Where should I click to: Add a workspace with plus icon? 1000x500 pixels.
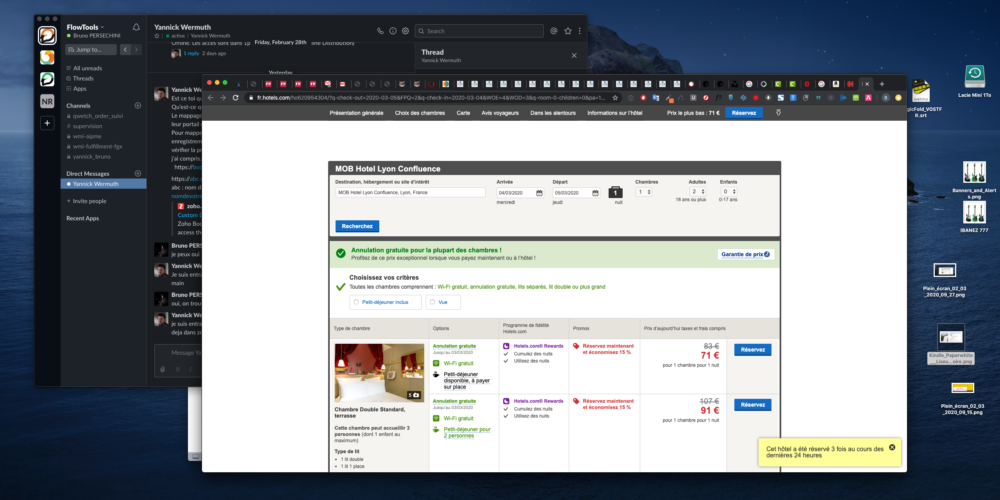tap(46, 123)
